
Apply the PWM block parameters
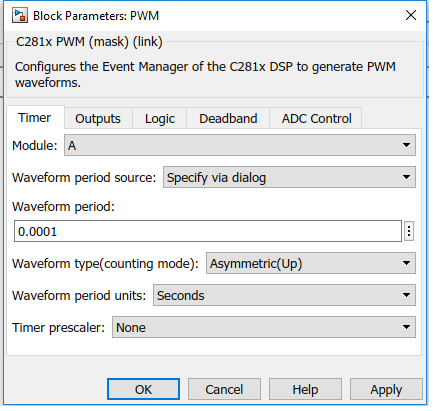tap(386, 389)
